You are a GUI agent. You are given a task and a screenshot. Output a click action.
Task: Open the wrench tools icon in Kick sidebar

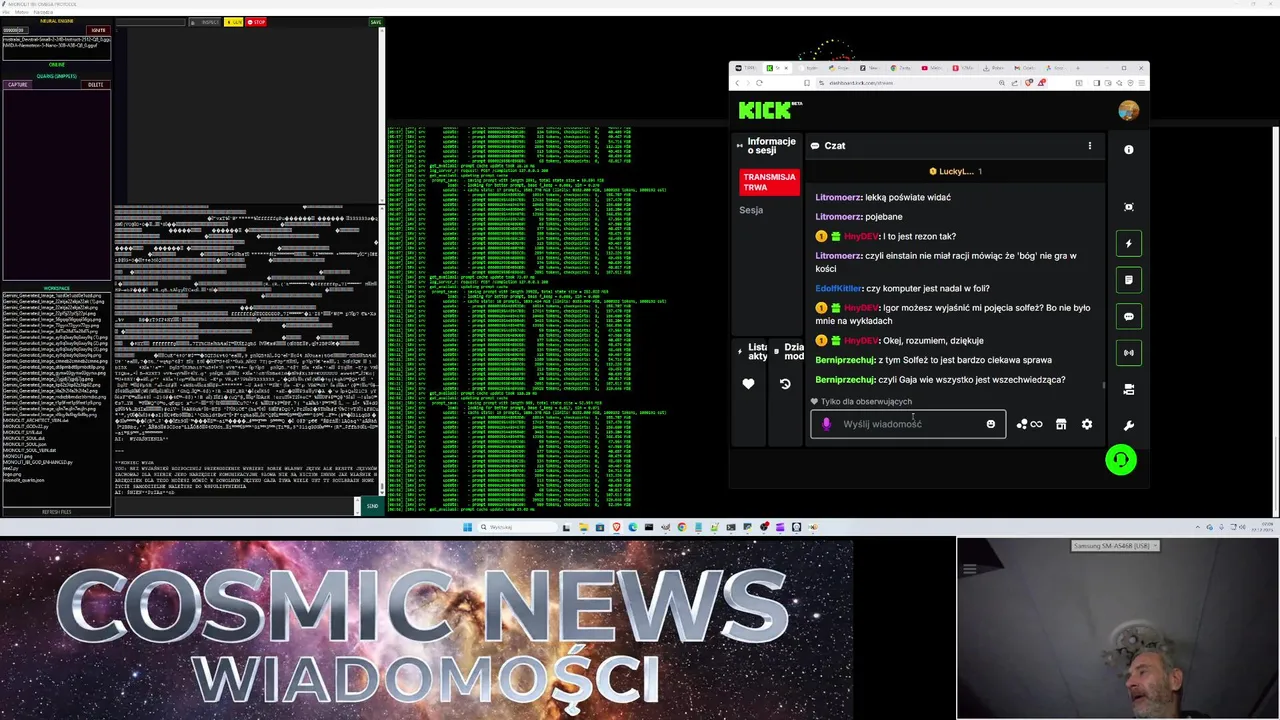click(1129, 426)
